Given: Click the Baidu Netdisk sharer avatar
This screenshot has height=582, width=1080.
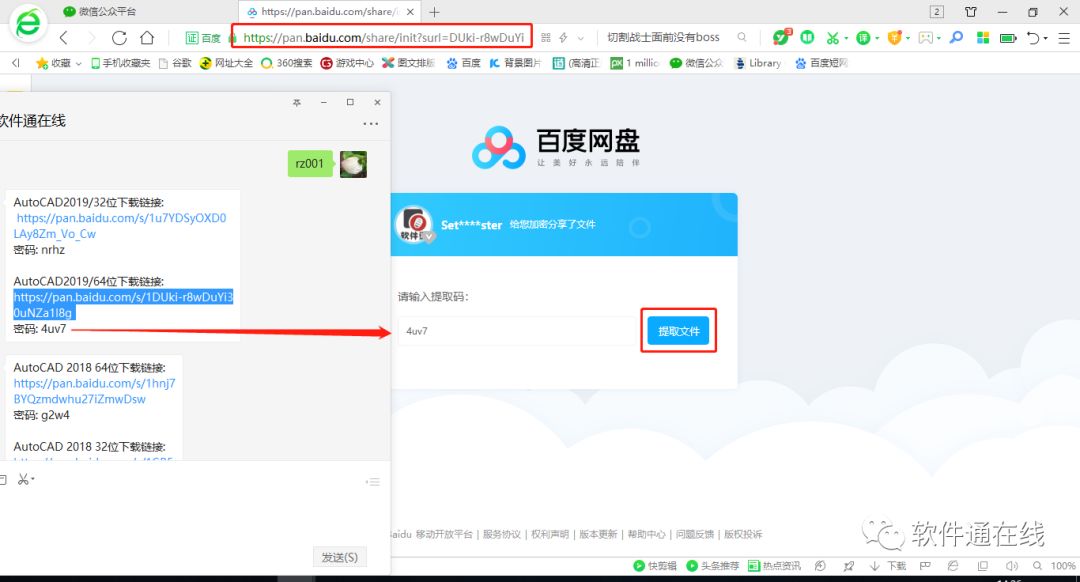Looking at the screenshot, I should pos(415,224).
